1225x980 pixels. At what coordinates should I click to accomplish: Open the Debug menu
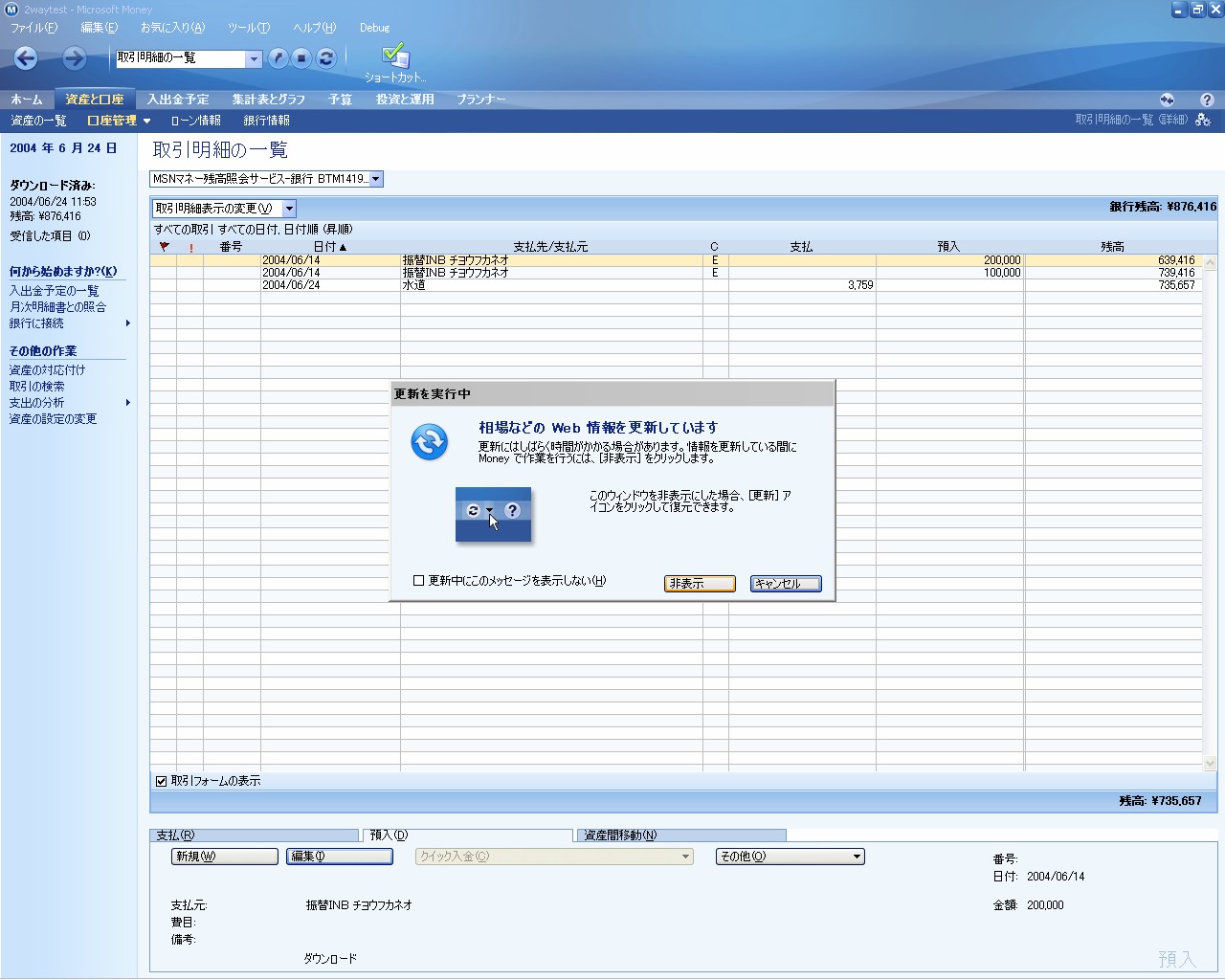pos(374,28)
